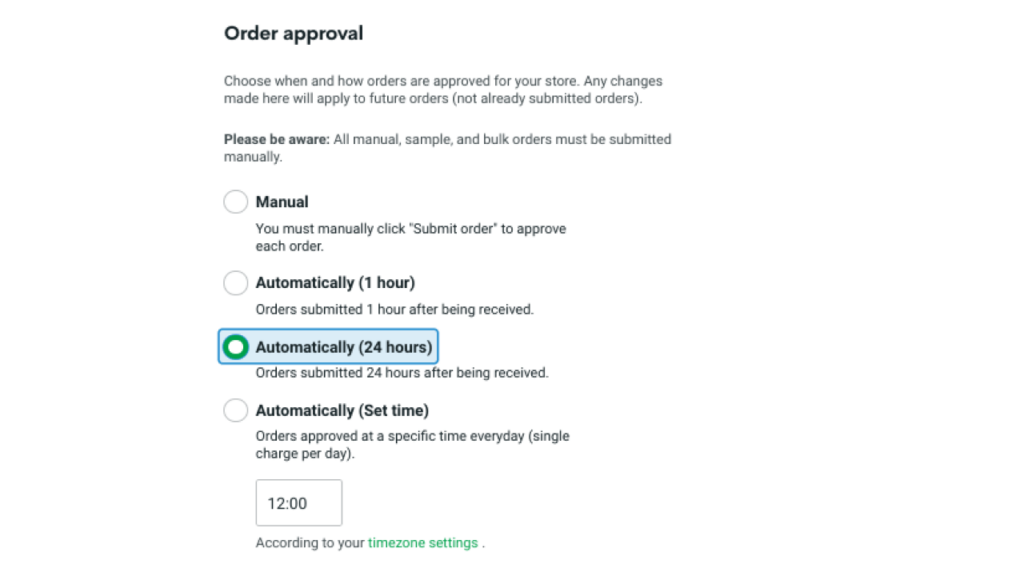This screenshot has height=576, width=1024.
Task: Click the "Automatically (24 hours)" label text
Action: [344, 347]
